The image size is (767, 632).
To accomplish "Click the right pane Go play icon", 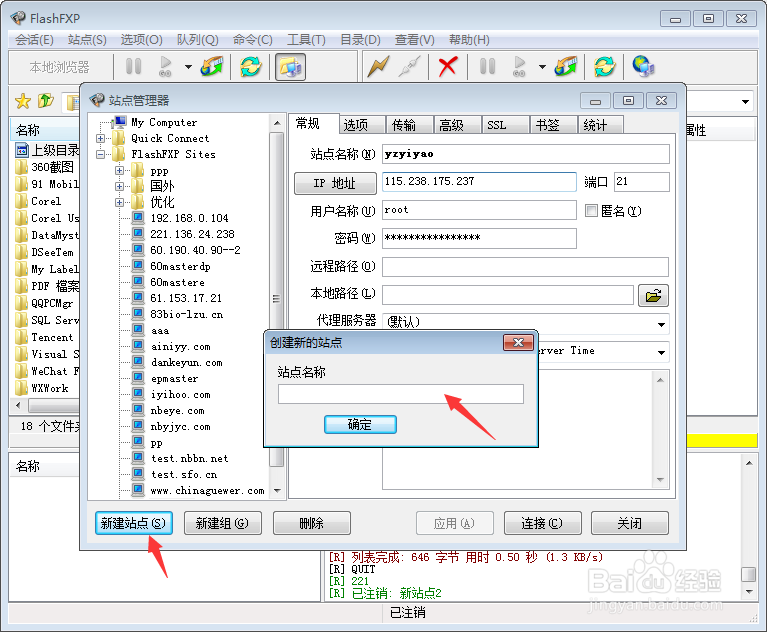I will click(519, 66).
